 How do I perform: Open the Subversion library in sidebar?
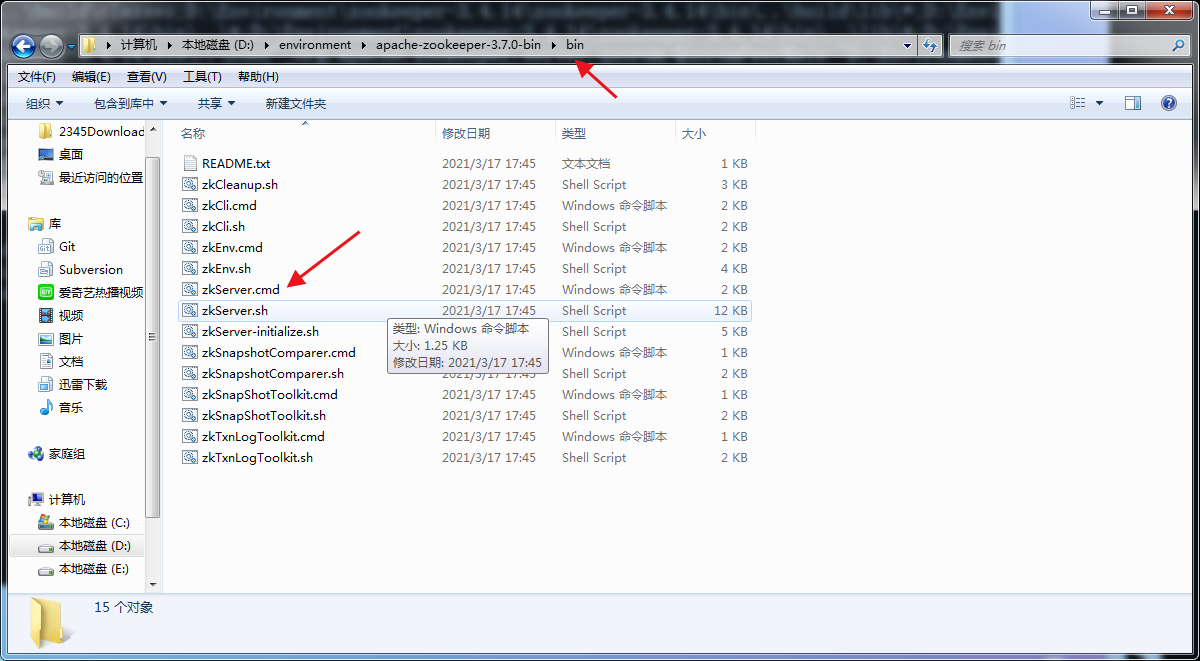point(81,269)
